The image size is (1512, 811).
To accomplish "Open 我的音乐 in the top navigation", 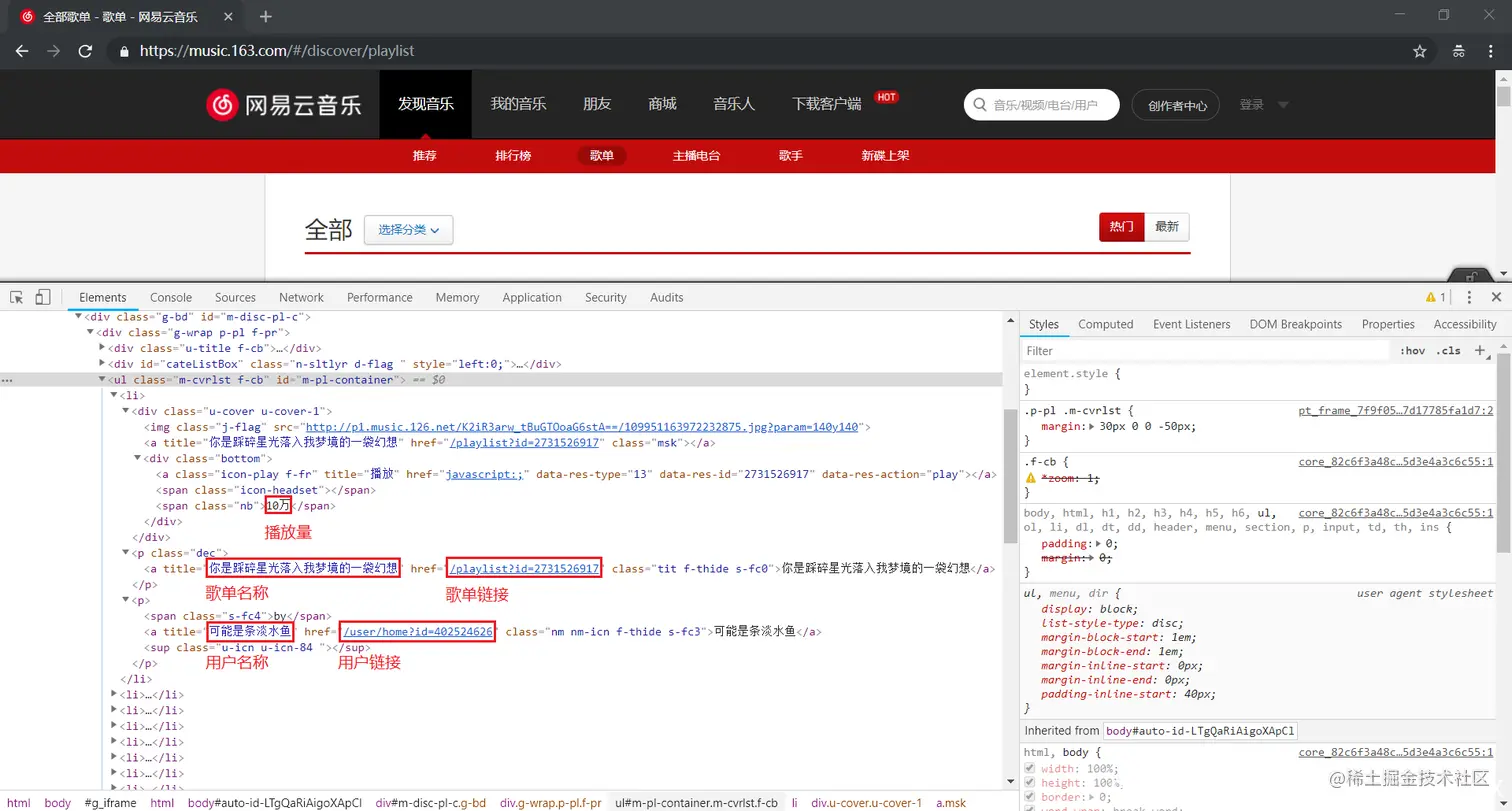I will tap(518, 104).
